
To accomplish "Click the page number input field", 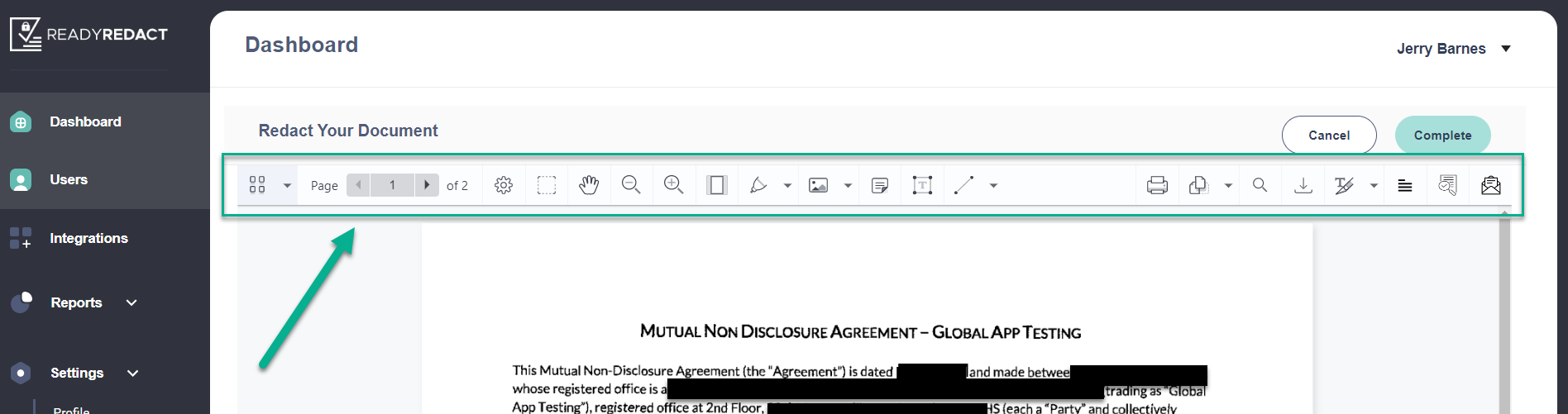I will (x=392, y=185).
